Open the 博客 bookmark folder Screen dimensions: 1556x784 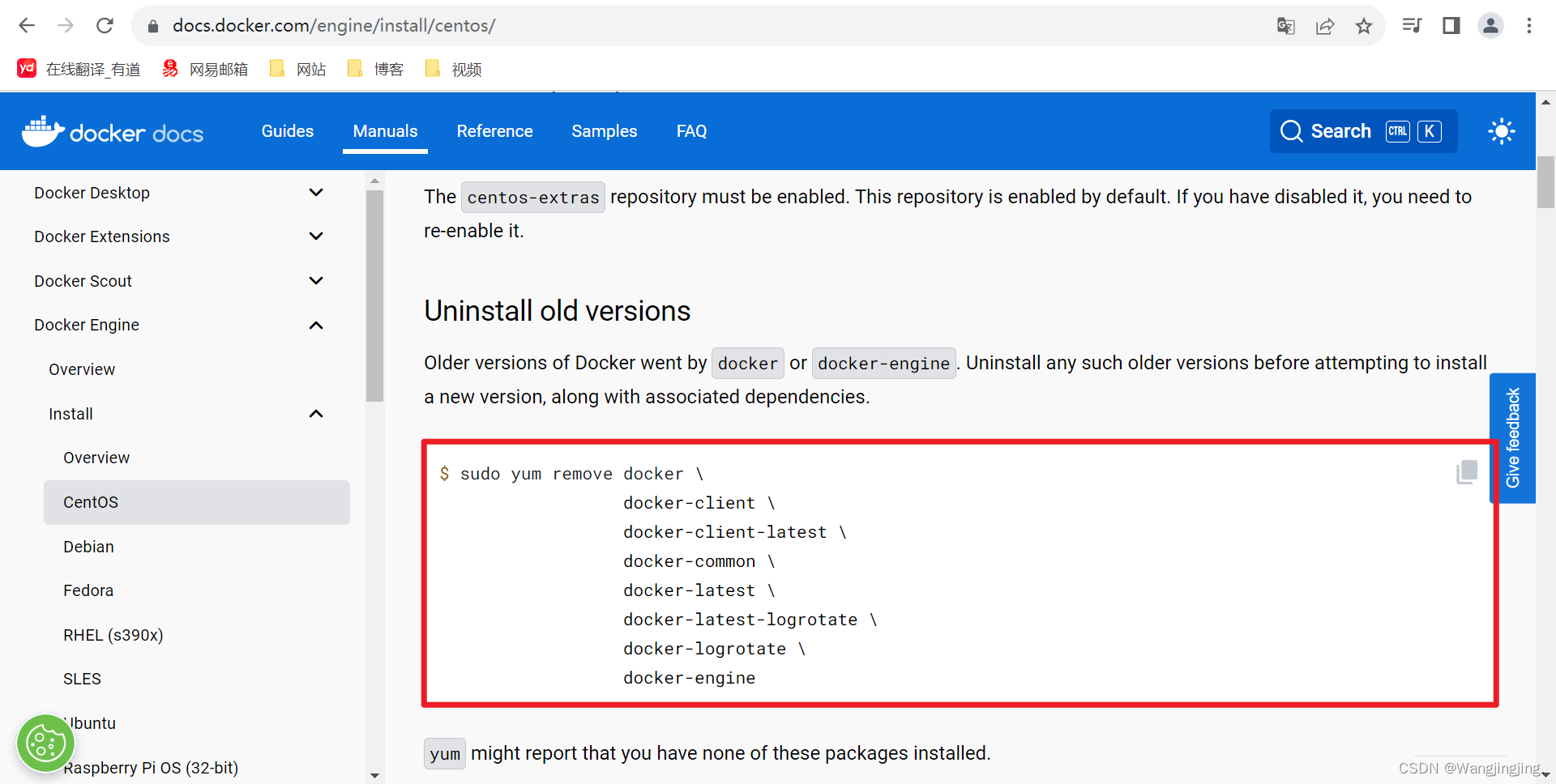pos(375,69)
